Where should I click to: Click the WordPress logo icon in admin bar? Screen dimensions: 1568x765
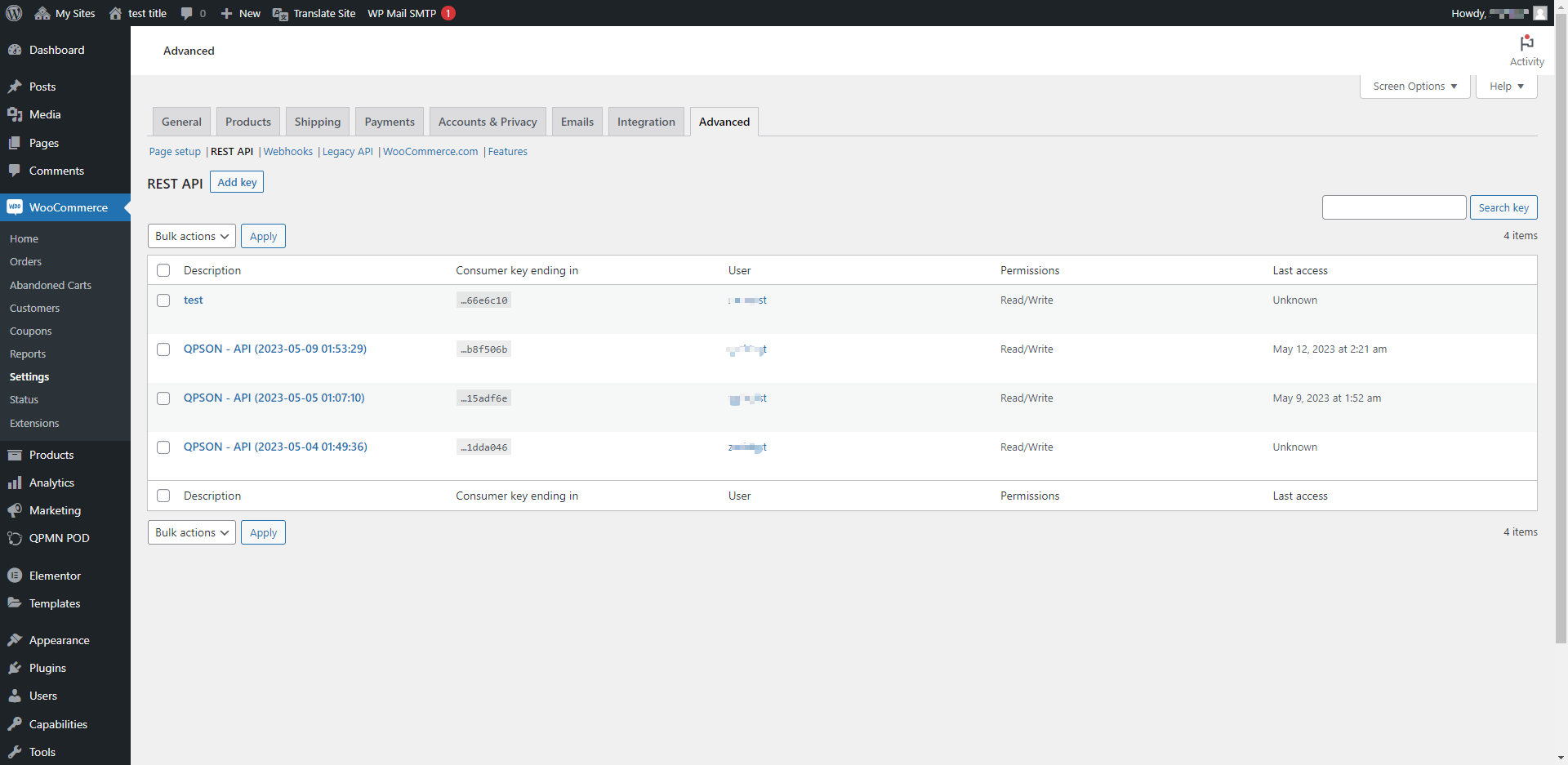coord(14,13)
